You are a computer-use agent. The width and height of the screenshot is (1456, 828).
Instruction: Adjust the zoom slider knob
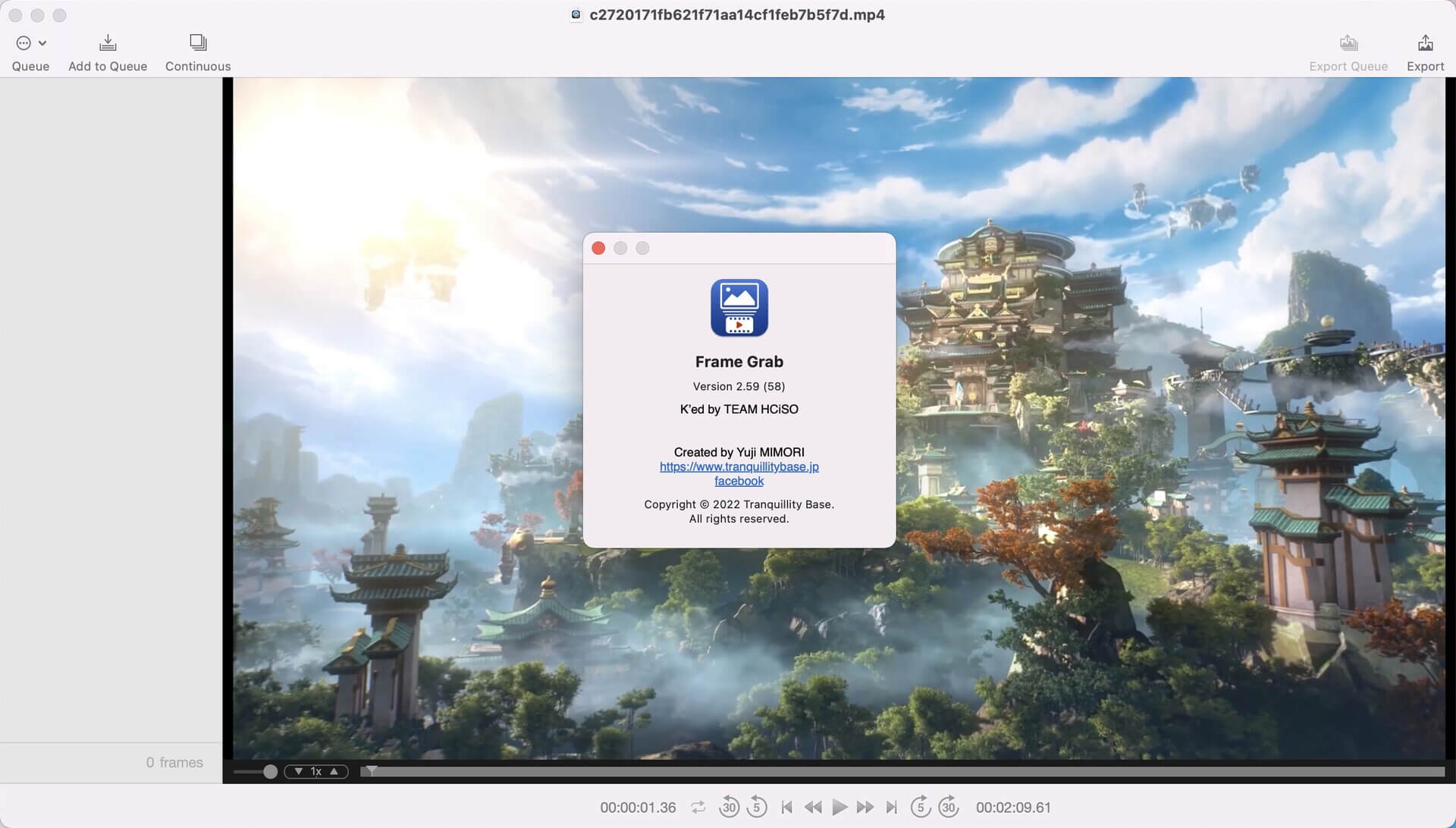tap(270, 772)
